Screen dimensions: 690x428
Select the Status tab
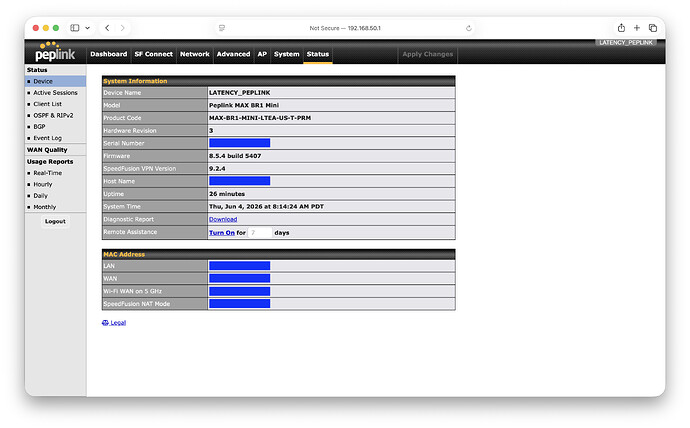[x=318, y=54]
